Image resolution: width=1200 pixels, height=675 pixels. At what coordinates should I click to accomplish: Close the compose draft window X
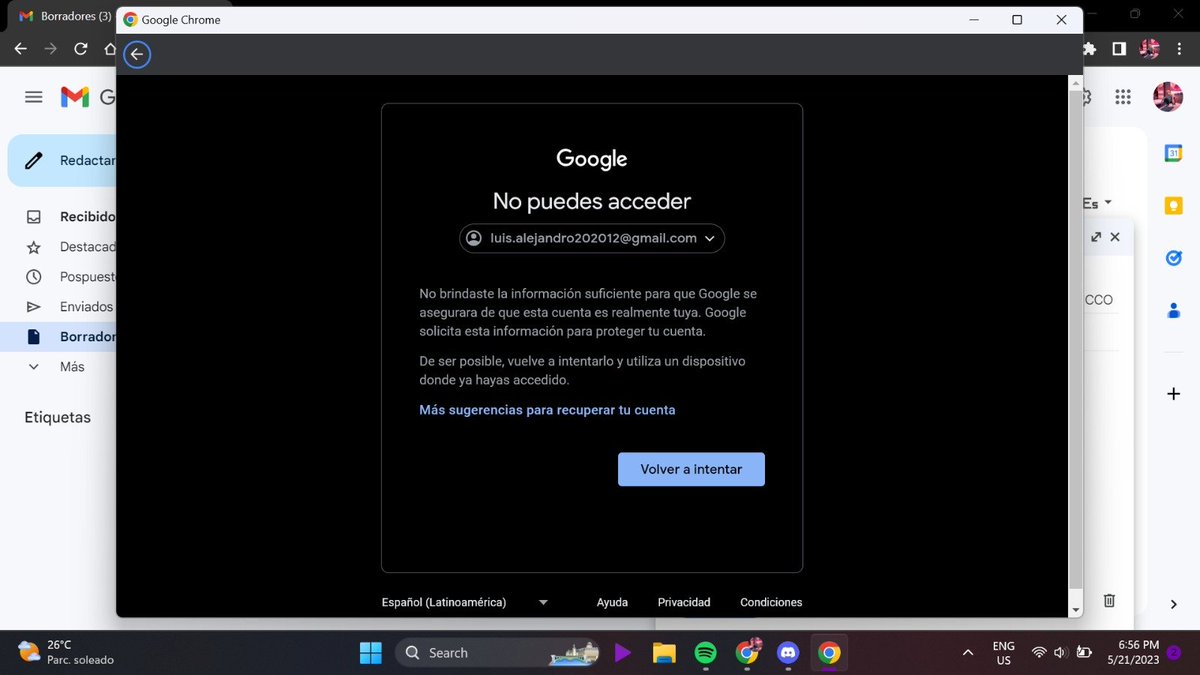(x=1115, y=237)
